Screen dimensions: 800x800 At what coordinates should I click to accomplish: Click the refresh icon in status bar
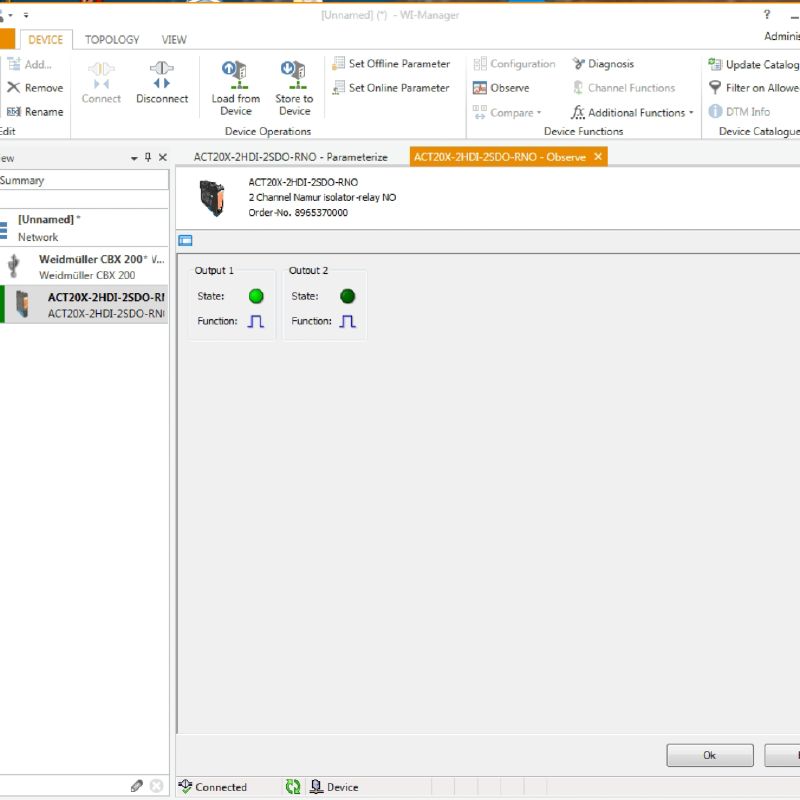tap(293, 787)
